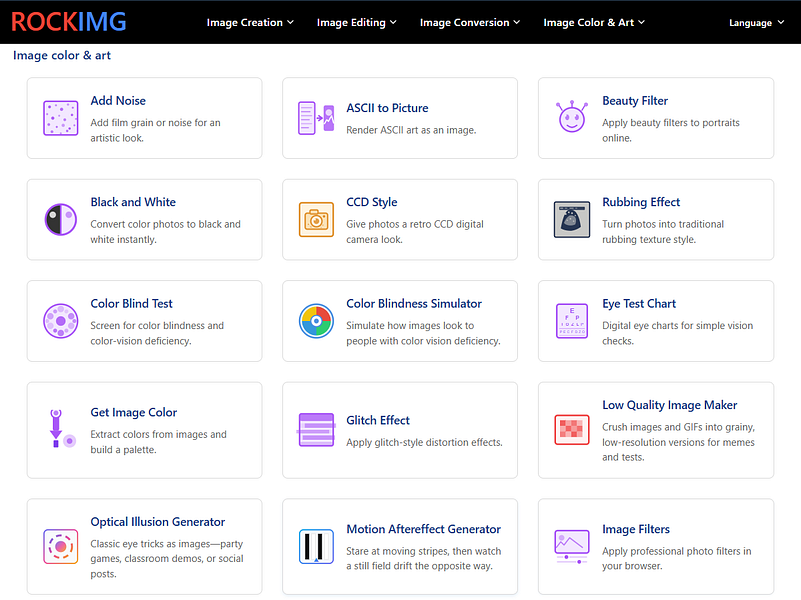Screen dimensions: 801x600
Task: Open the Language dropdown
Action: 757,22
